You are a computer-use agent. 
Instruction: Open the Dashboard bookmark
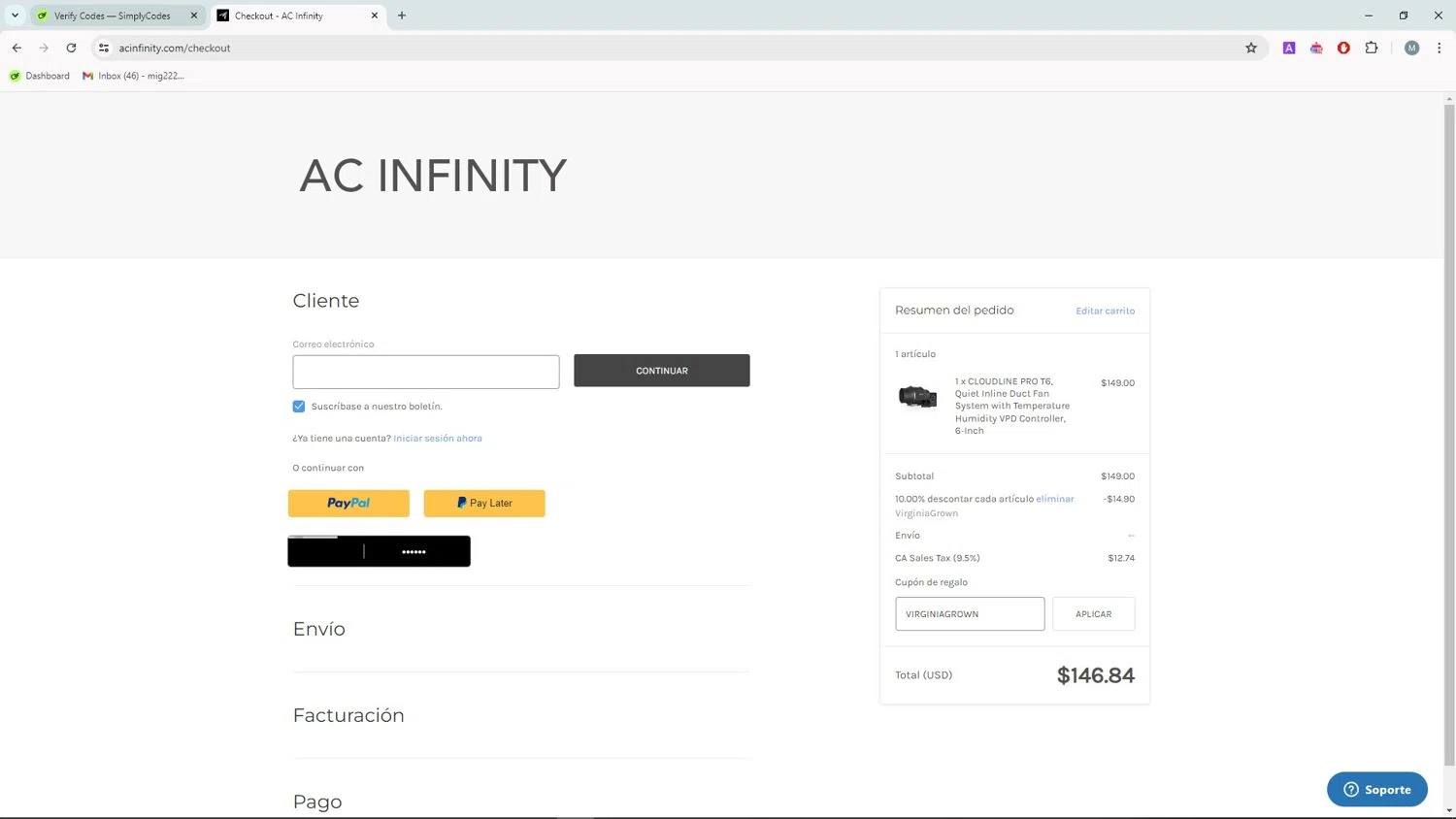[40, 76]
